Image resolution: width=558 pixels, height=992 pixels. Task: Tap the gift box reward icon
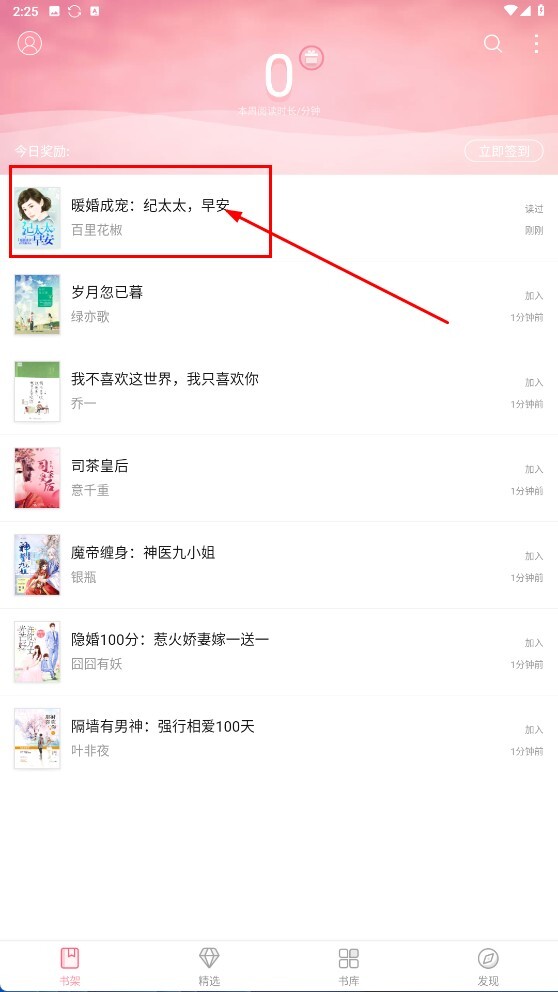click(311, 59)
